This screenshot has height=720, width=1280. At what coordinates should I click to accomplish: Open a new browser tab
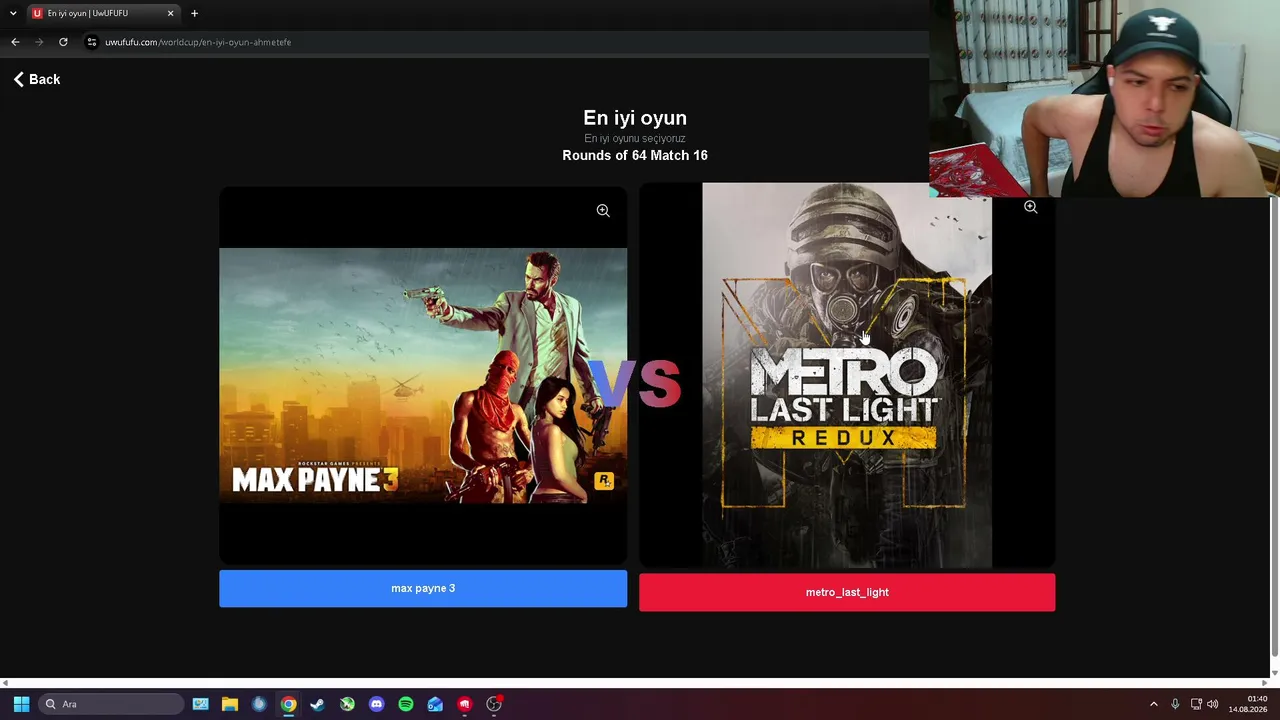(x=194, y=13)
